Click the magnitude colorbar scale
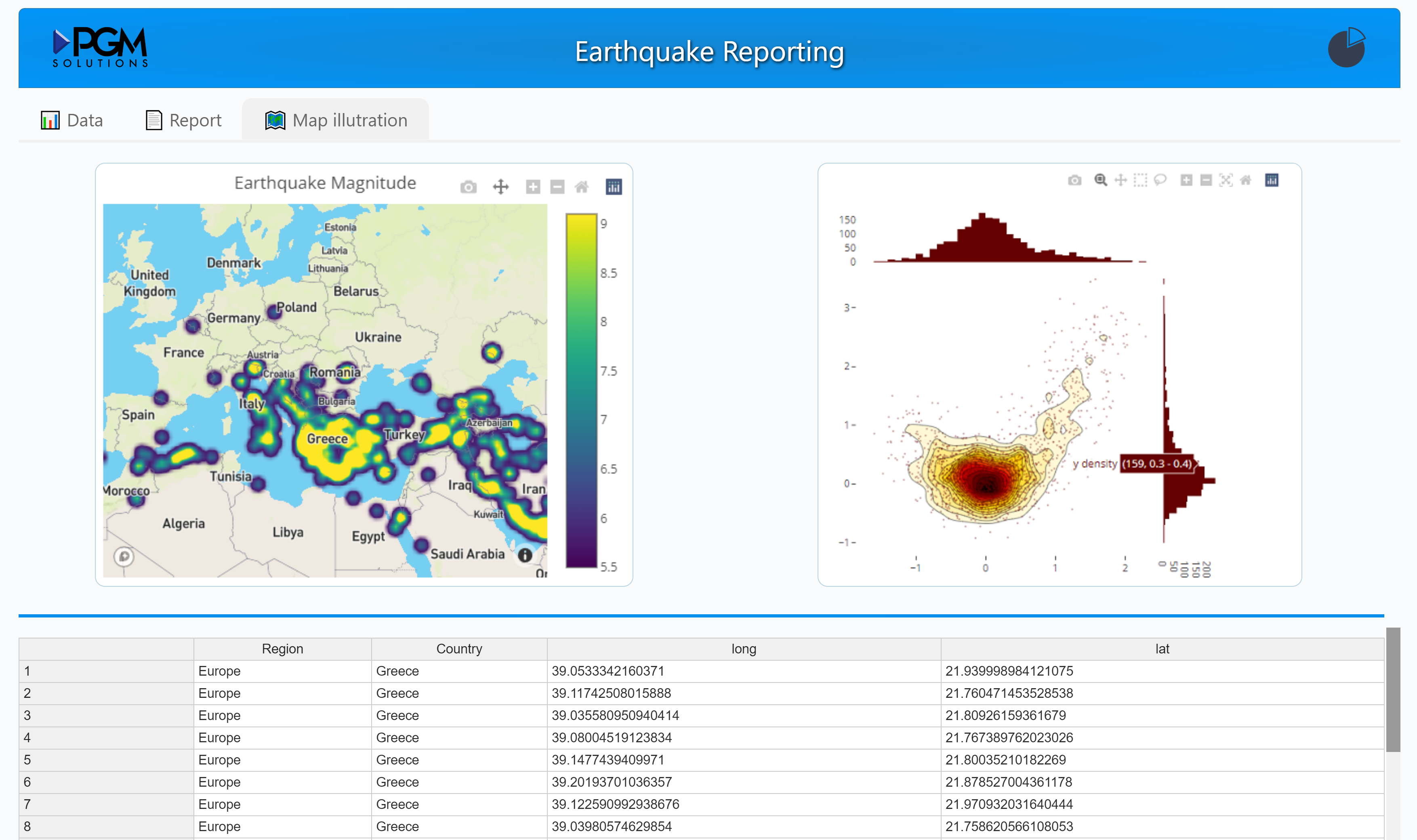Screen dimensions: 1417x840 coord(581,390)
